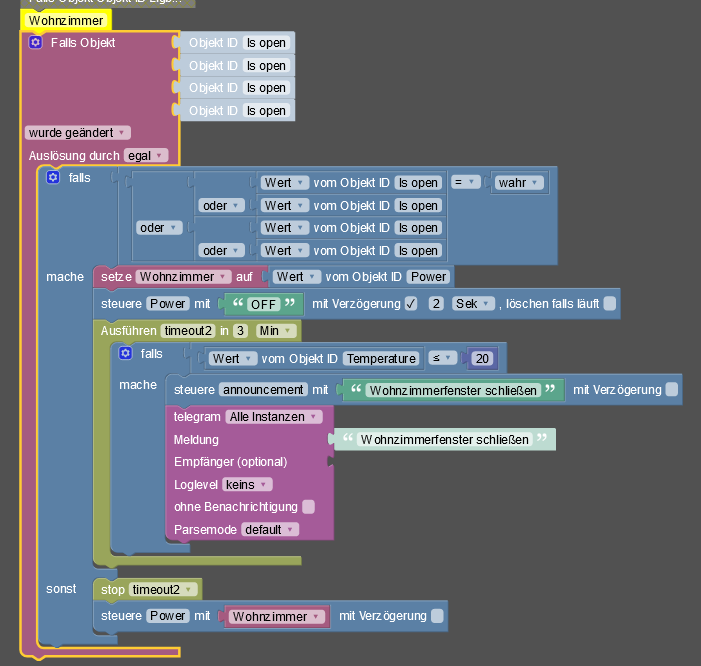
Task: Open Wohnzimmer variable dropdown in bottom steuere block
Action: (276, 617)
